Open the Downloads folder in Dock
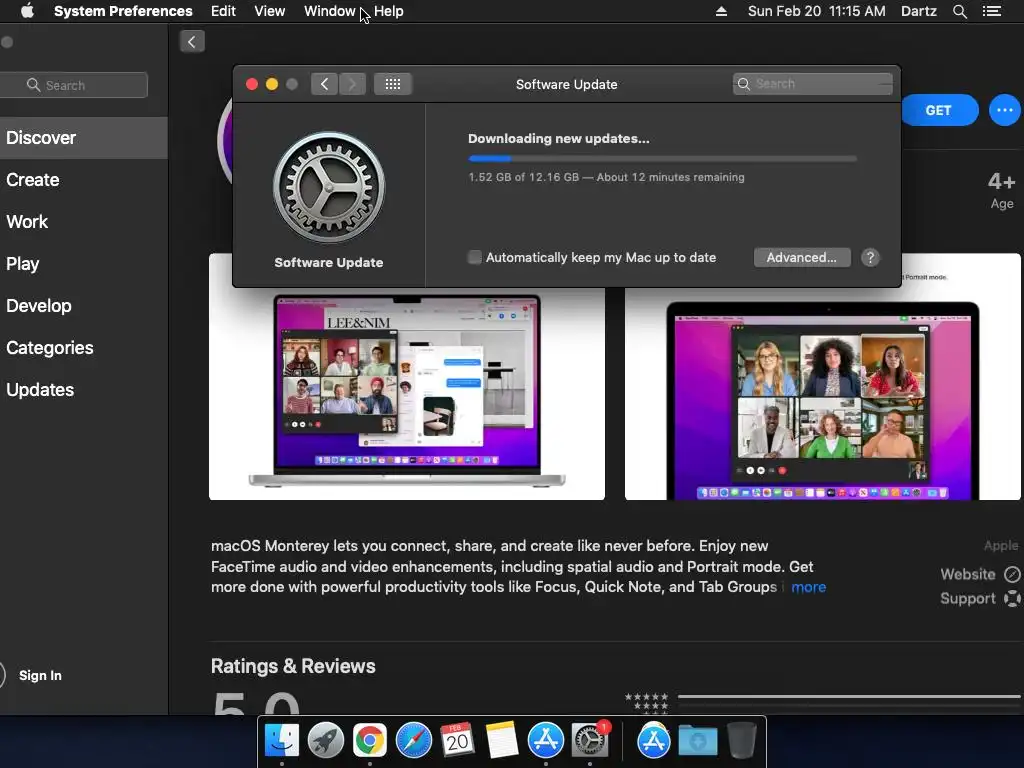 click(x=697, y=741)
